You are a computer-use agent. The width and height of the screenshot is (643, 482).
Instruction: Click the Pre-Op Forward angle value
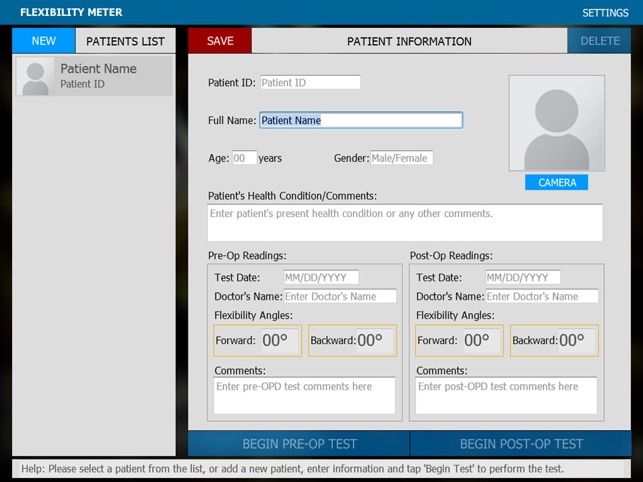click(x=280, y=340)
